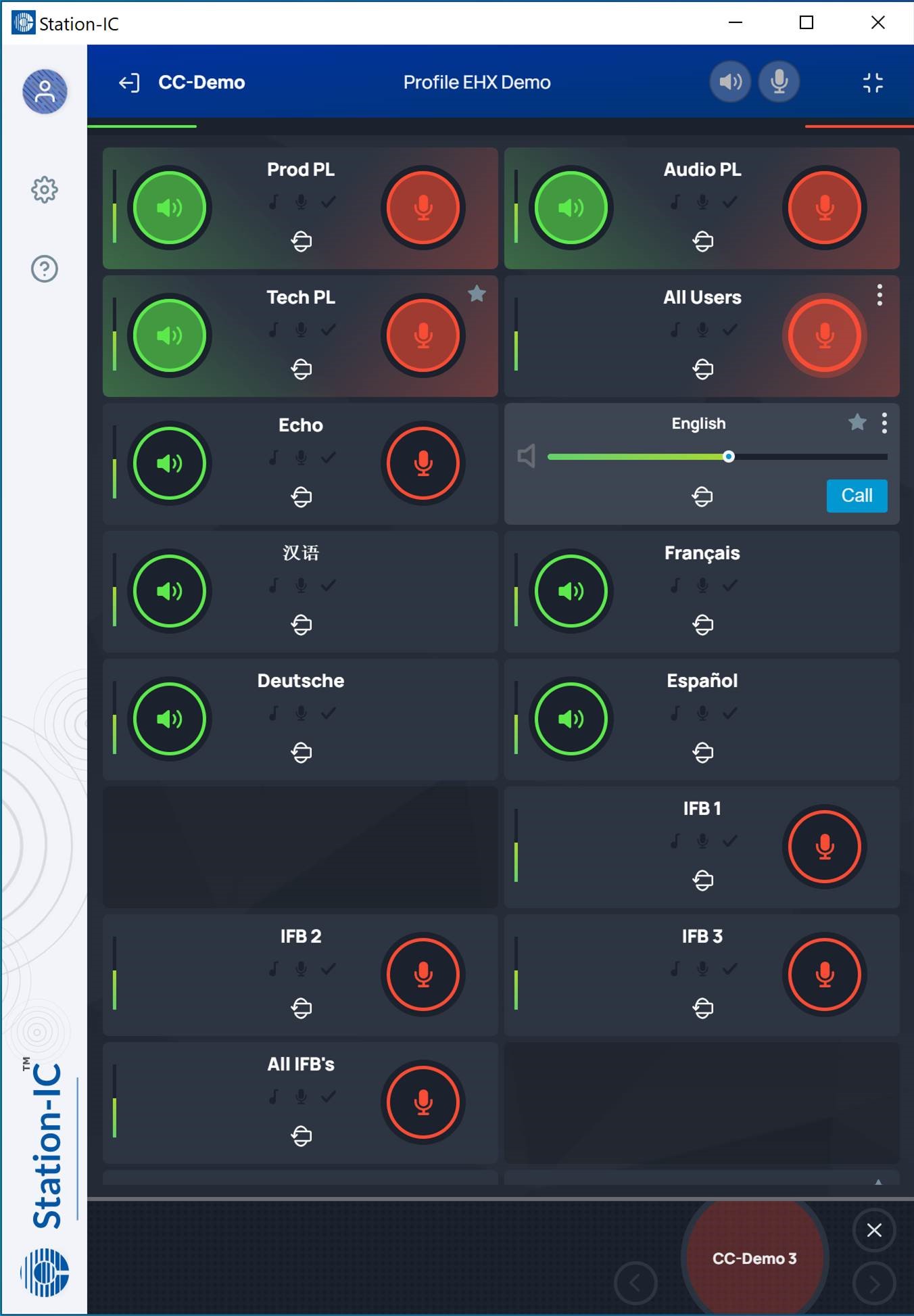Click the Audio PL headset icon
Screen dimensions: 914x1316
point(703,241)
